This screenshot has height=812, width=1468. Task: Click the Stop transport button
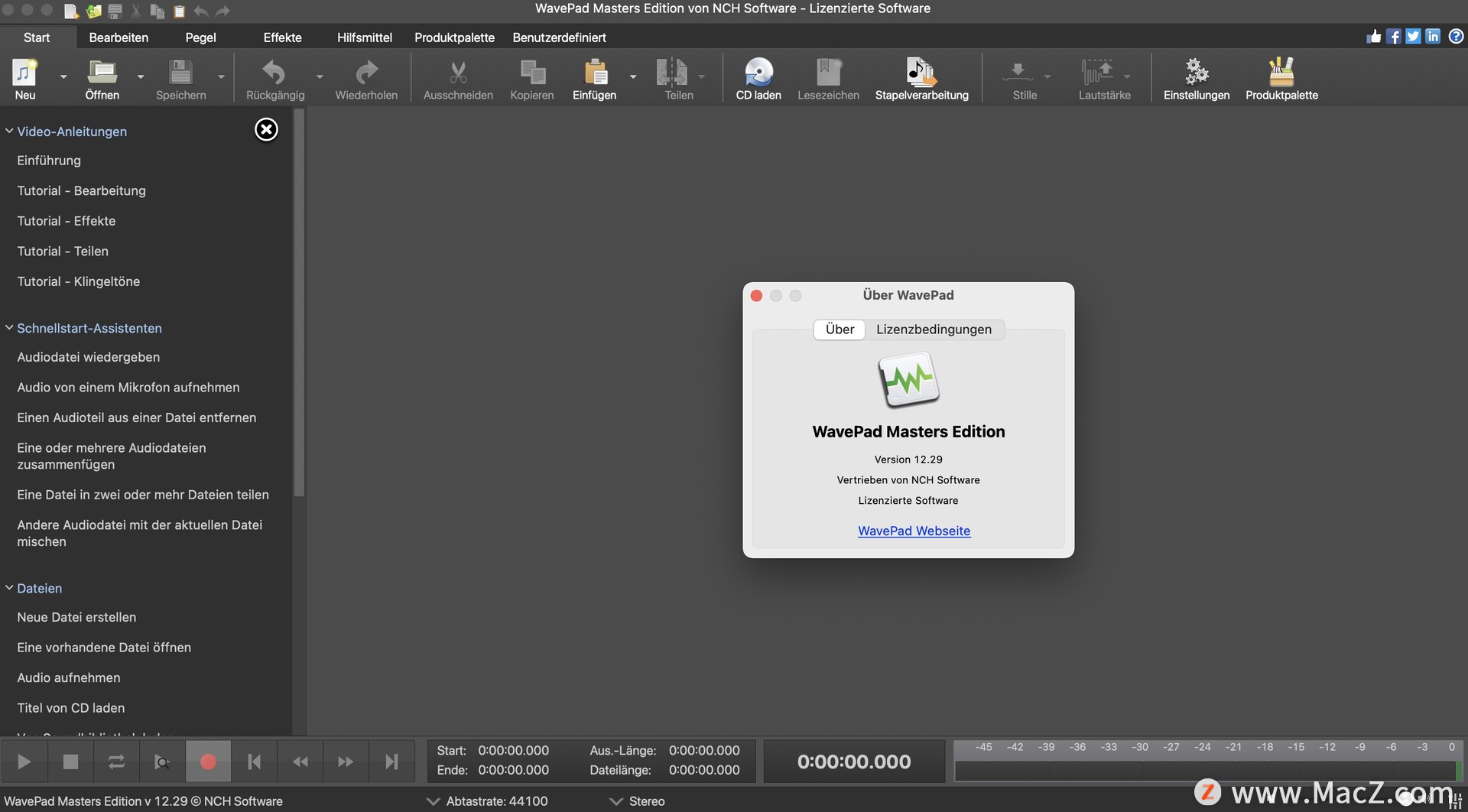coord(70,762)
